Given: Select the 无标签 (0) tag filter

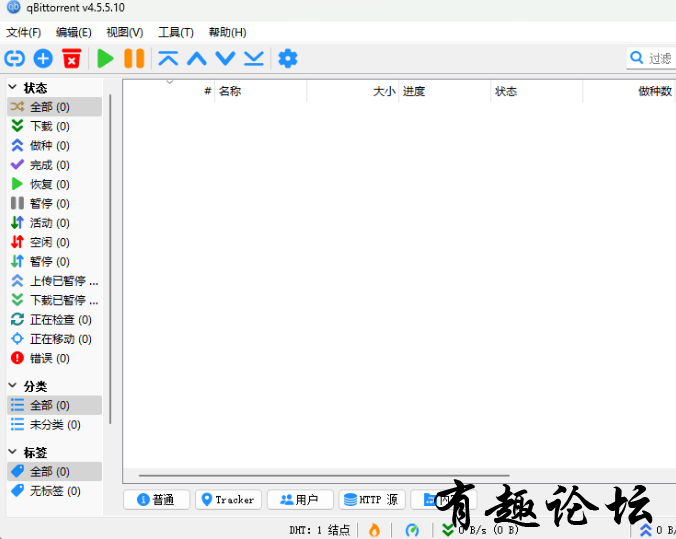Looking at the screenshot, I should [x=55, y=491].
